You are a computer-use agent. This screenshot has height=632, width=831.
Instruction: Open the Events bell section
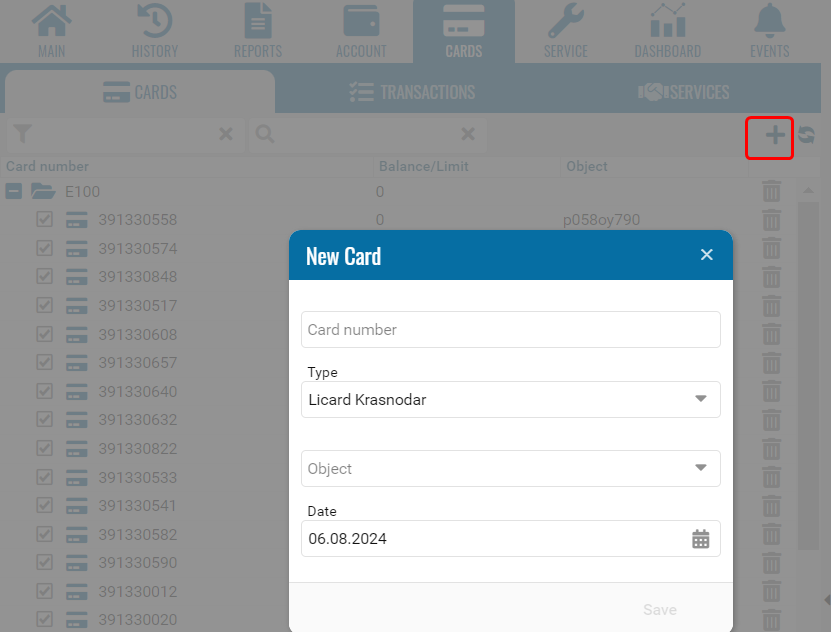(769, 31)
